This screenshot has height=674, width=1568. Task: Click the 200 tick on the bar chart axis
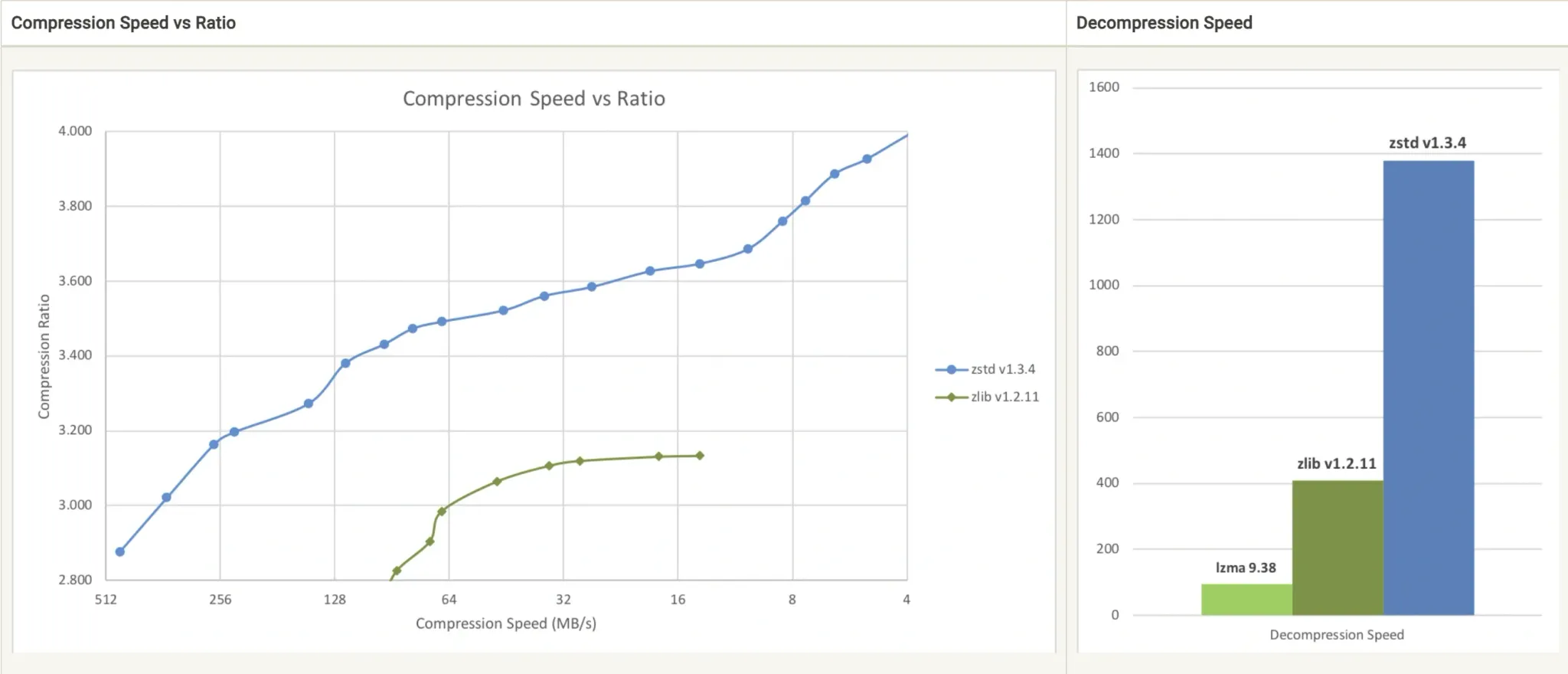1108,548
